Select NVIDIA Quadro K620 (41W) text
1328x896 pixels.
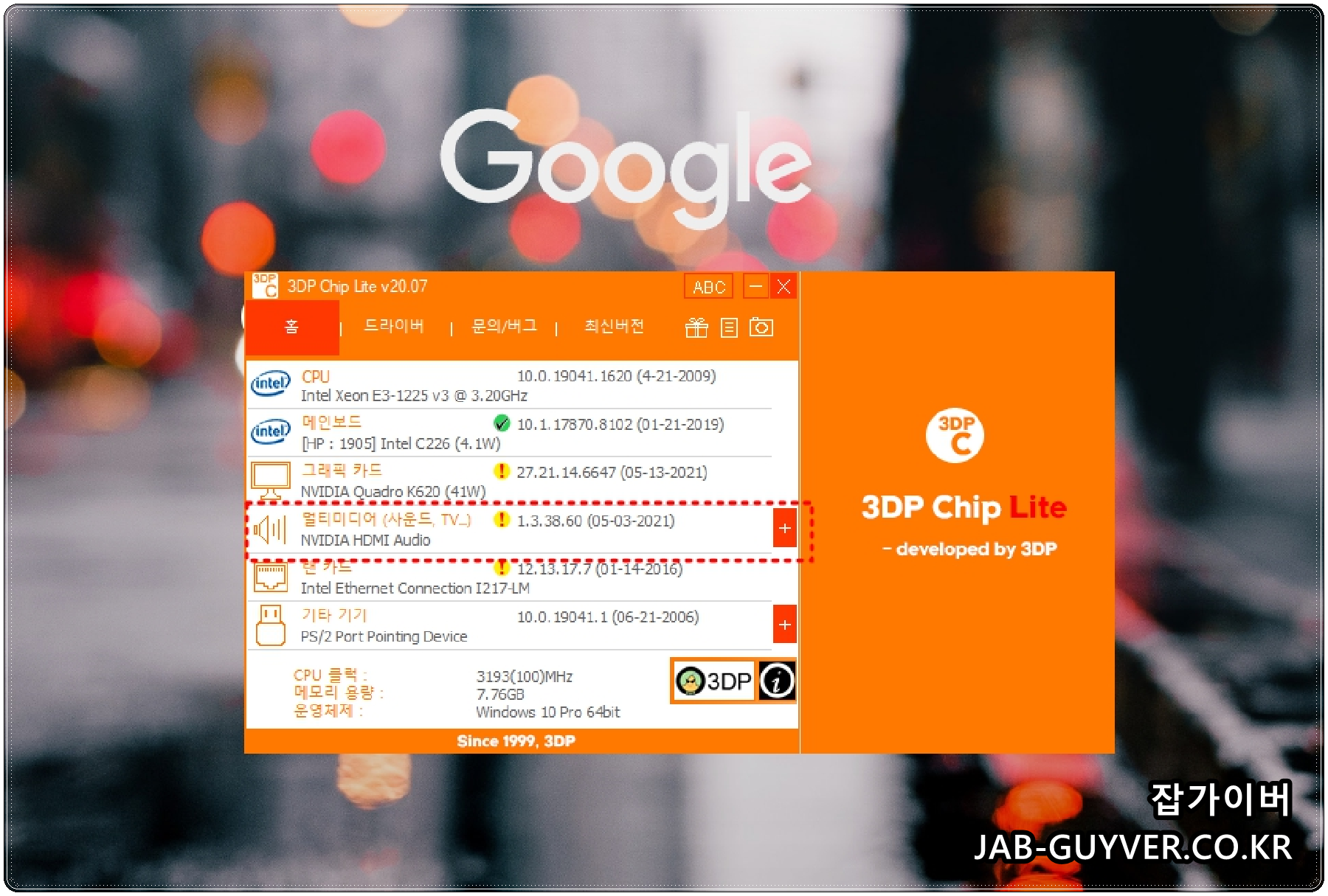tap(393, 492)
